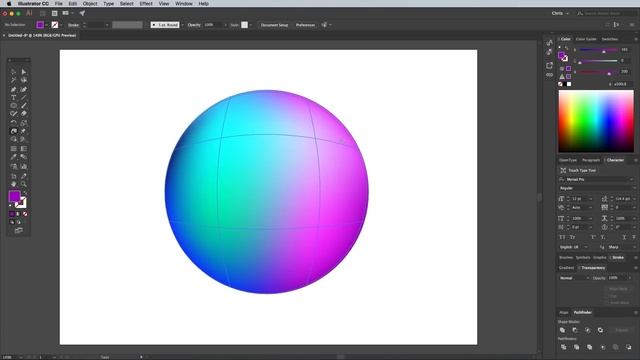Activate the fill swatch in Color panel
This screenshot has height=360, width=640.
coord(562,55)
